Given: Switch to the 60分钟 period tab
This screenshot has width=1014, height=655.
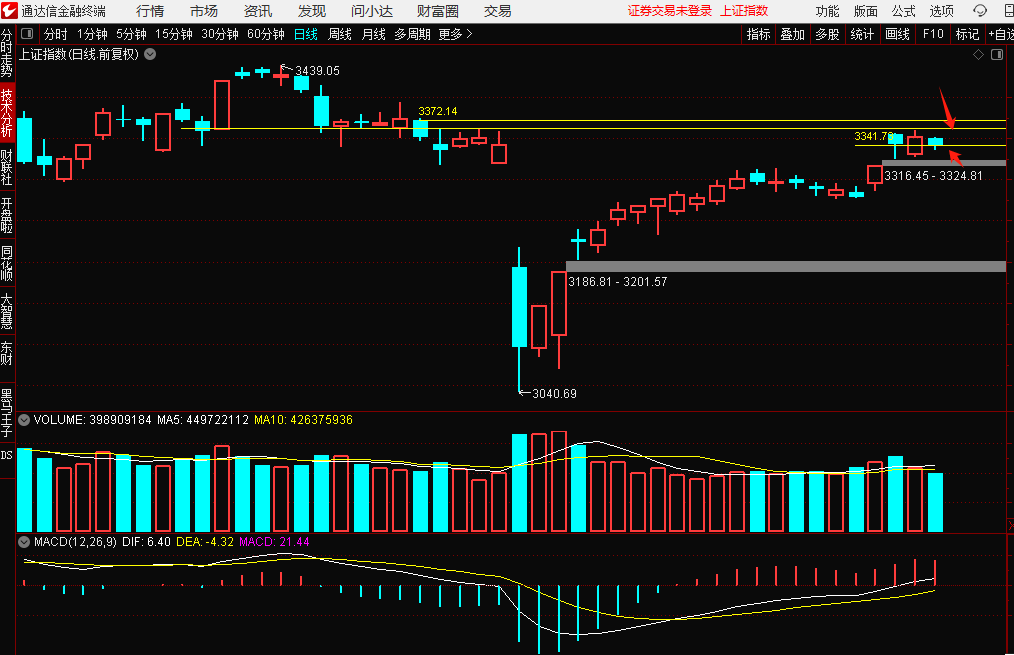Looking at the screenshot, I should (x=266, y=34).
